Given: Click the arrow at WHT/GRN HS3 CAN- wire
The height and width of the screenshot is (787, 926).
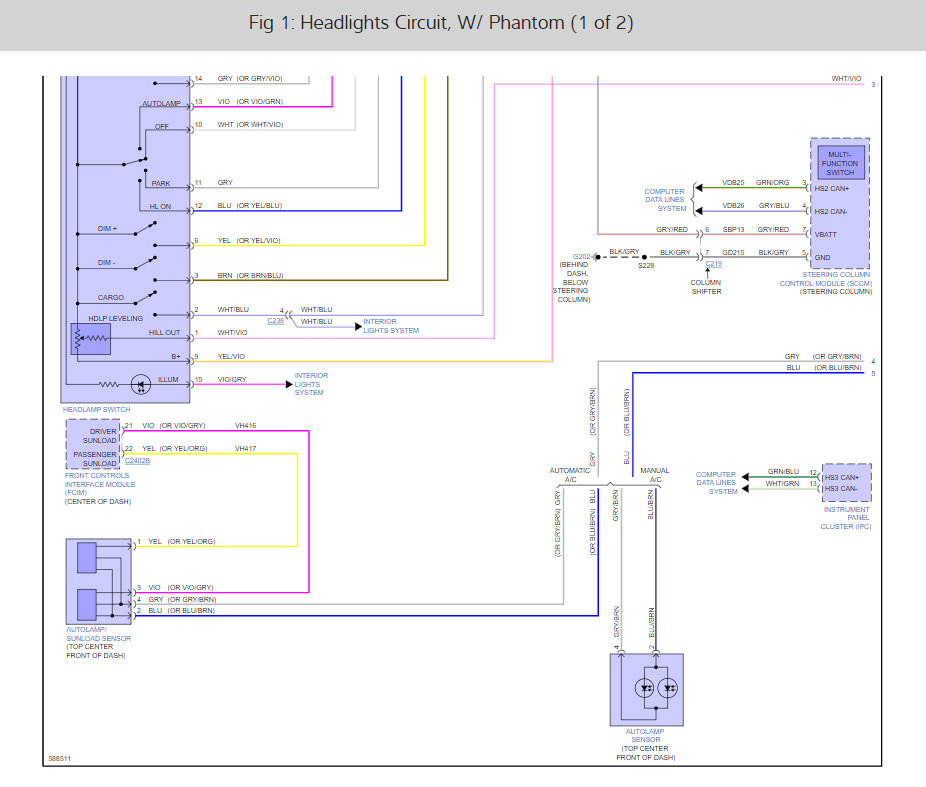Looking at the screenshot, I should click(x=746, y=489).
